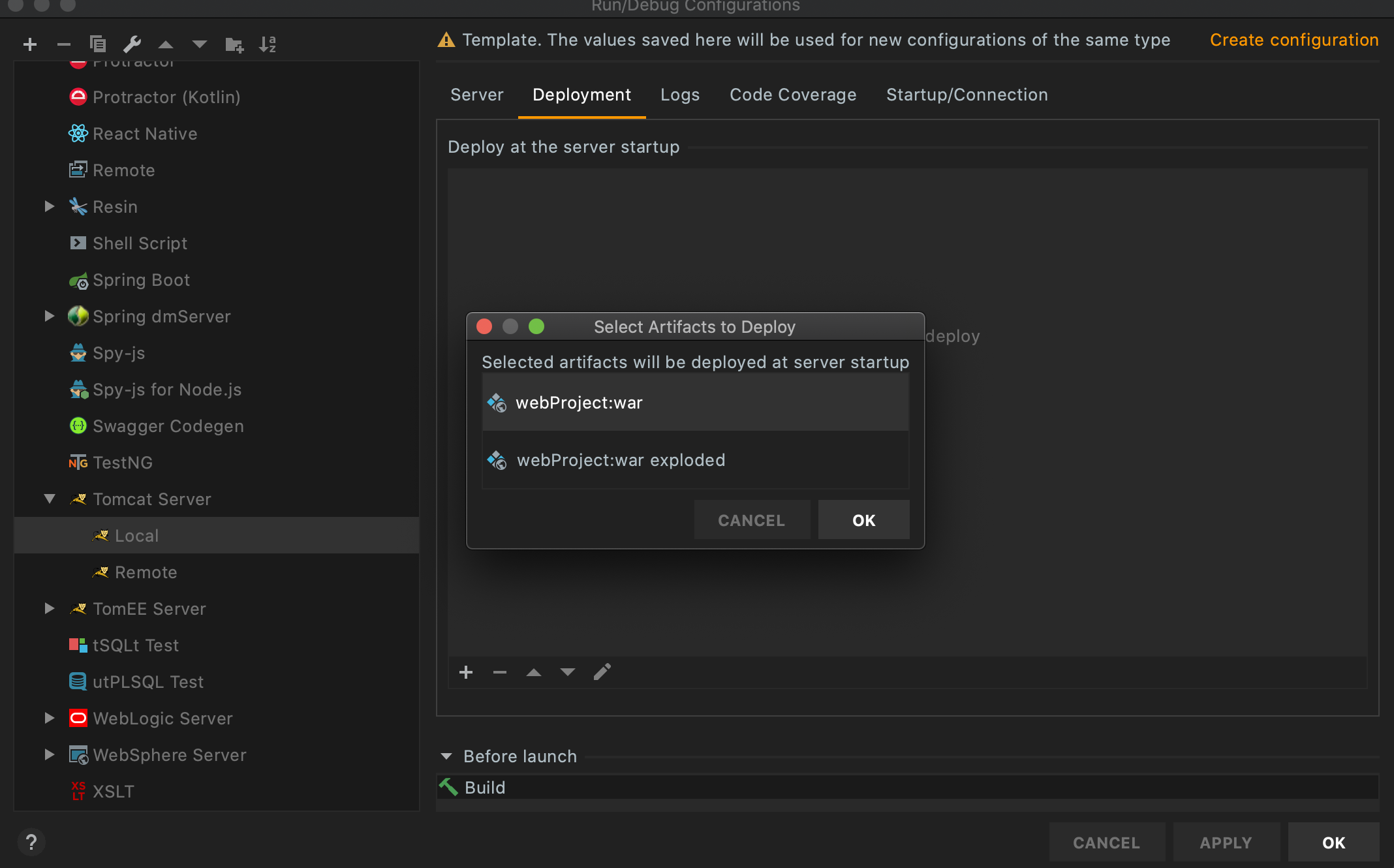The height and width of the screenshot is (868, 1394).
Task: Select Spring Boot in configuration list
Action: pyautogui.click(x=141, y=280)
